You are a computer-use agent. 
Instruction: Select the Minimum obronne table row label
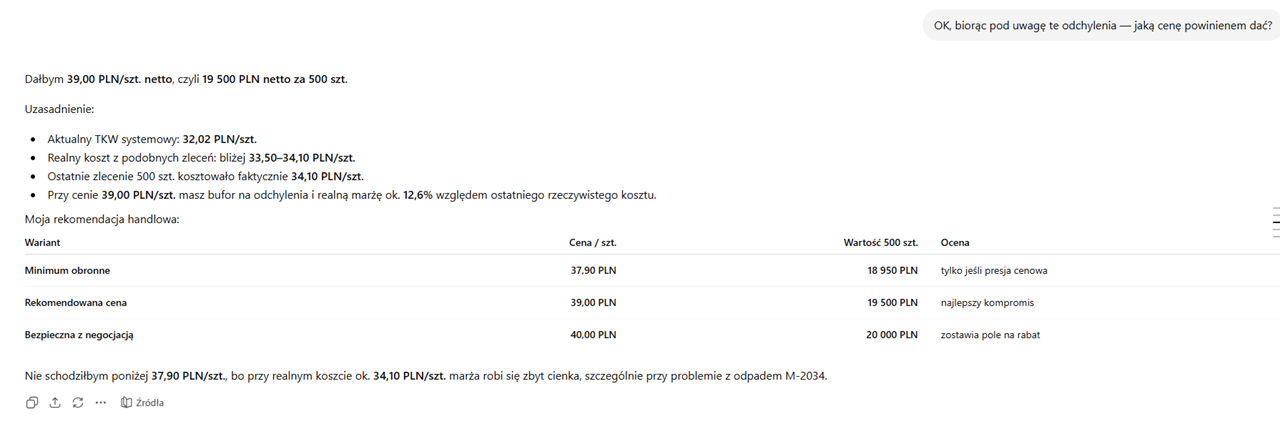click(67, 270)
